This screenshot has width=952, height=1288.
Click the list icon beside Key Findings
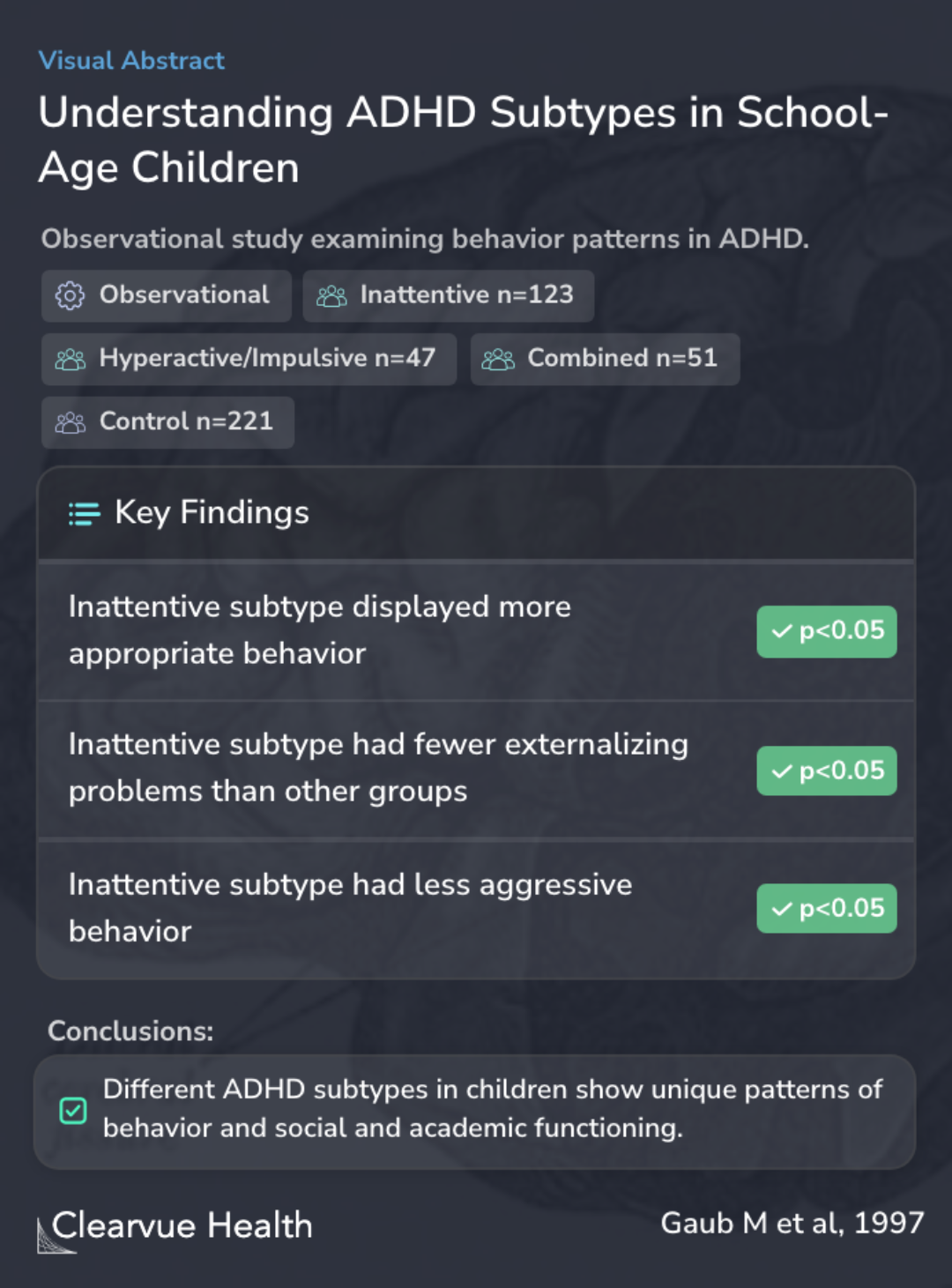tap(85, 513)
